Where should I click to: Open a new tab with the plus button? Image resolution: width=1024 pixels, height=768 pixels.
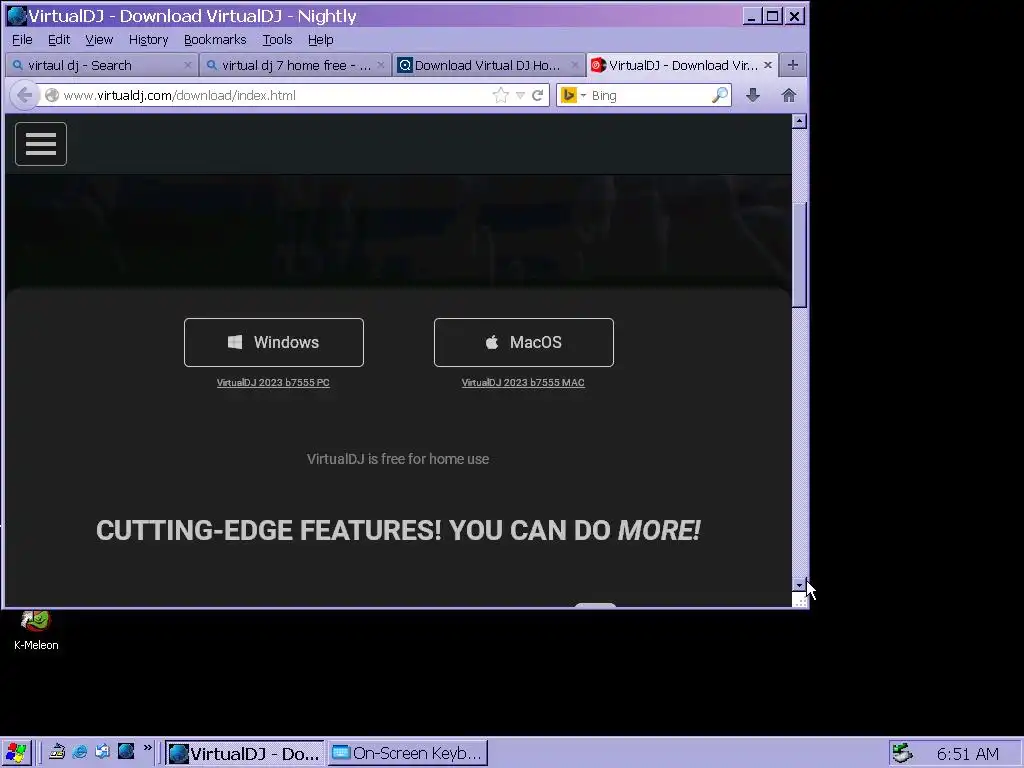click(792, 65)
